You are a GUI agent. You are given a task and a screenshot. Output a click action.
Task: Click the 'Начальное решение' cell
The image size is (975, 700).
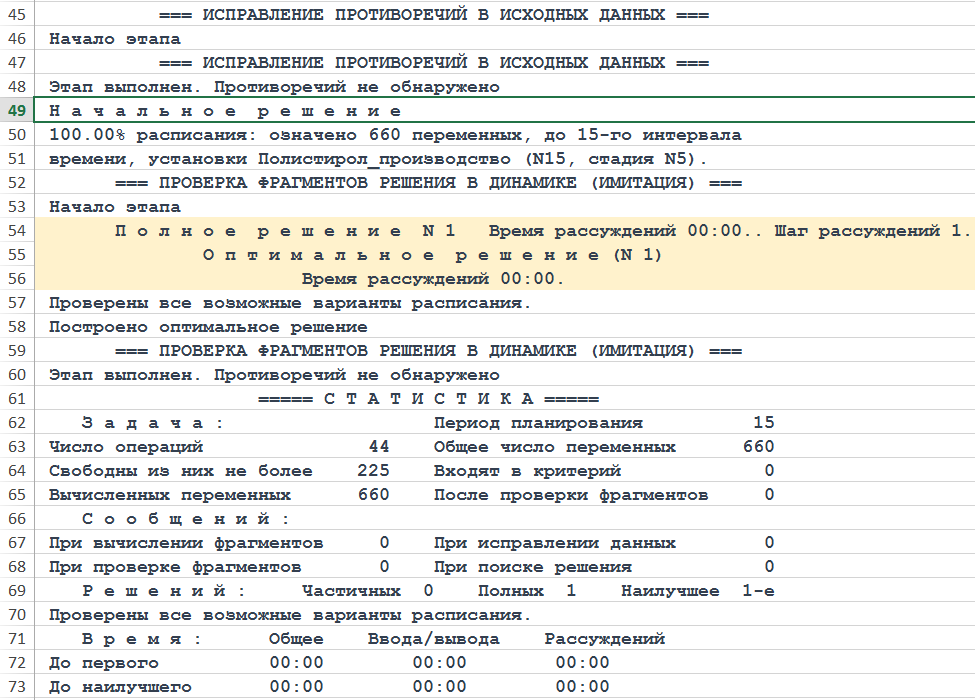225,111
